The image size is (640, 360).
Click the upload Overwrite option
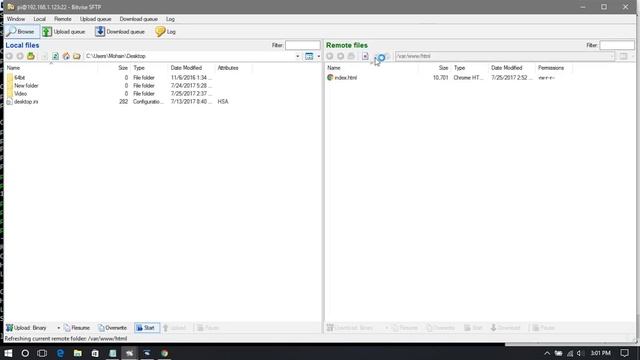pos(112,328)
